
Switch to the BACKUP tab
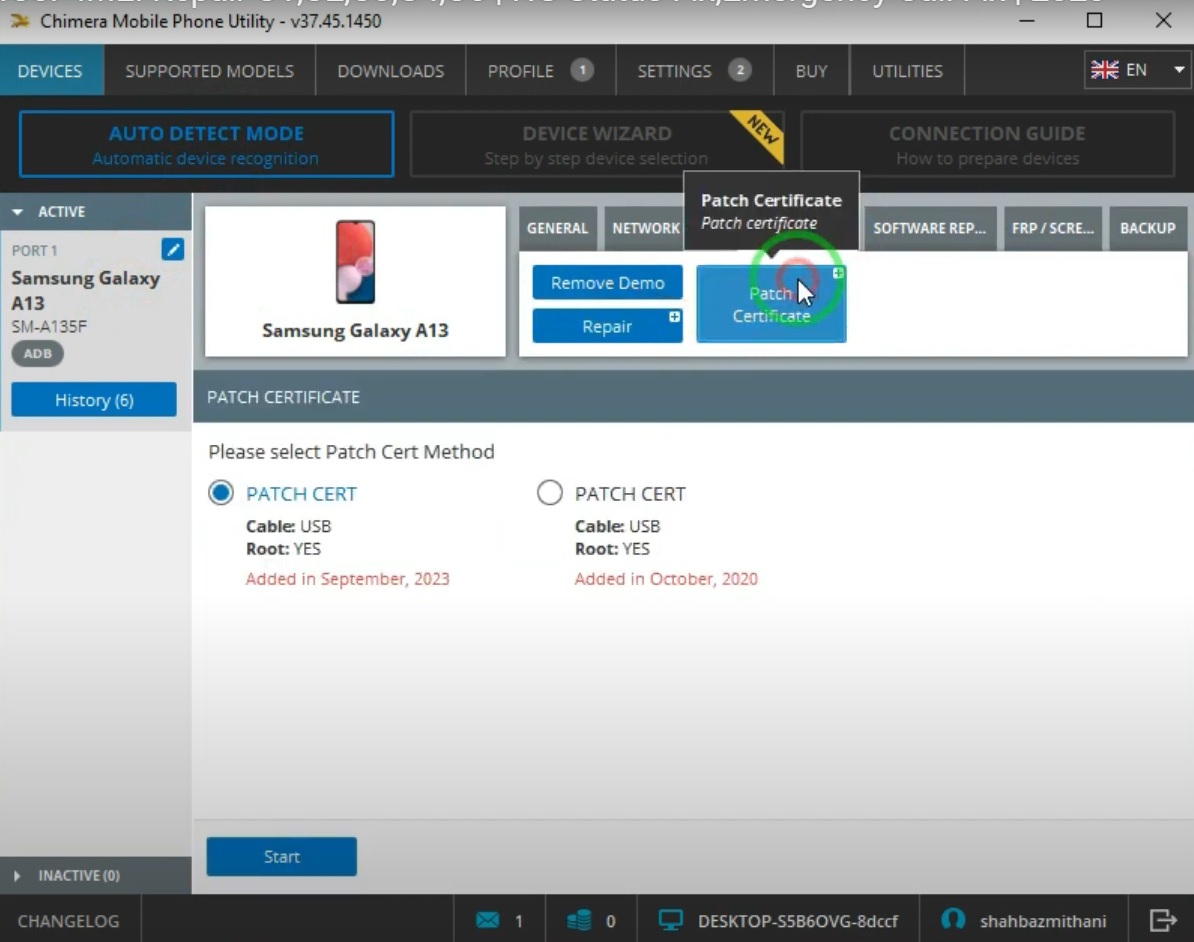[1148, 228]
